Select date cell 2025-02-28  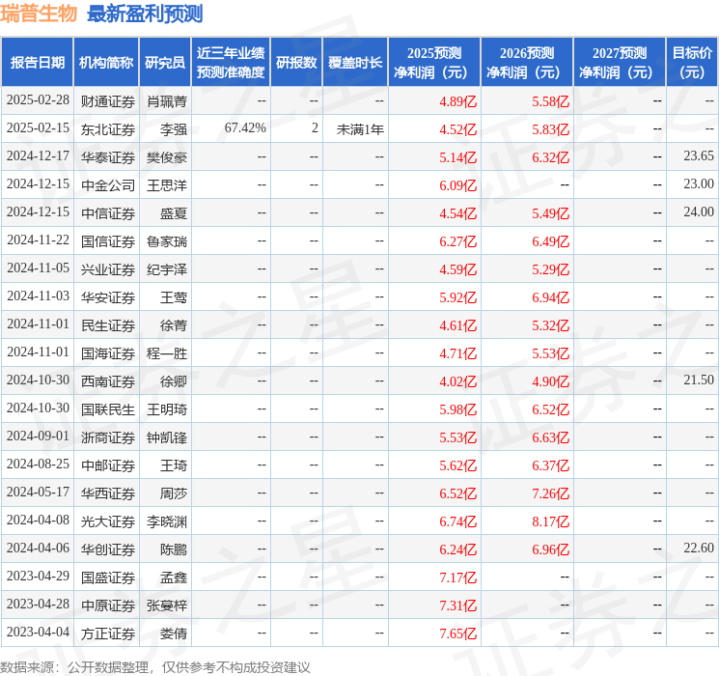(38, 100)
